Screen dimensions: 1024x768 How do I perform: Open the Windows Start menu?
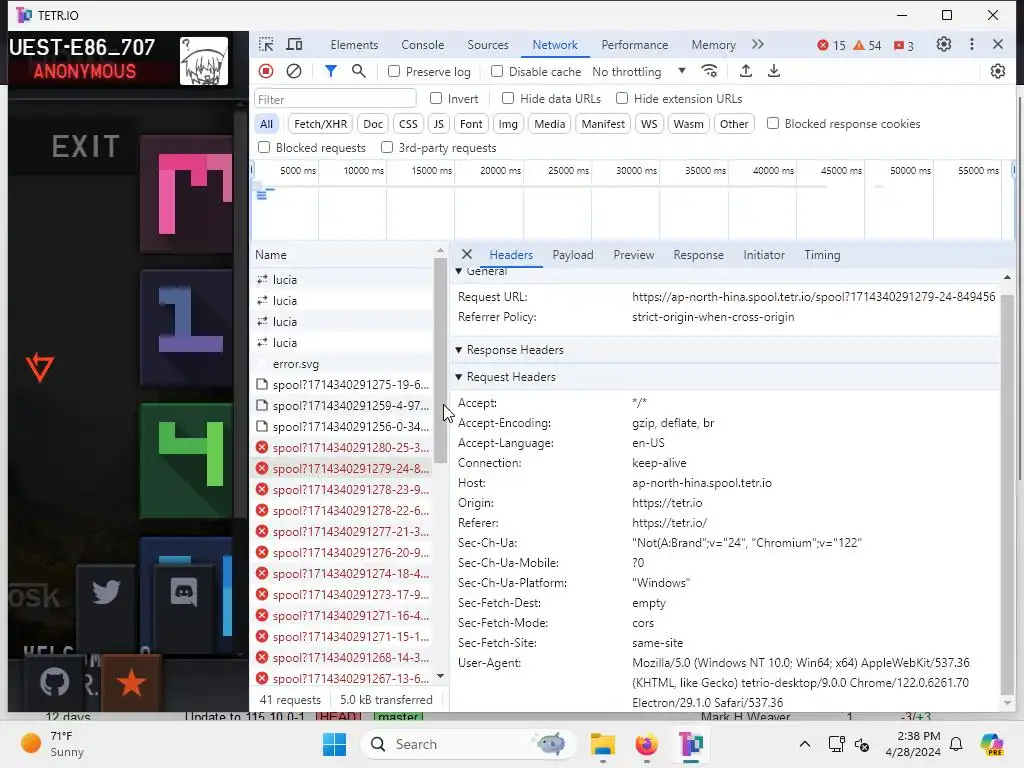pyautogui.click(x=334, y=744)
